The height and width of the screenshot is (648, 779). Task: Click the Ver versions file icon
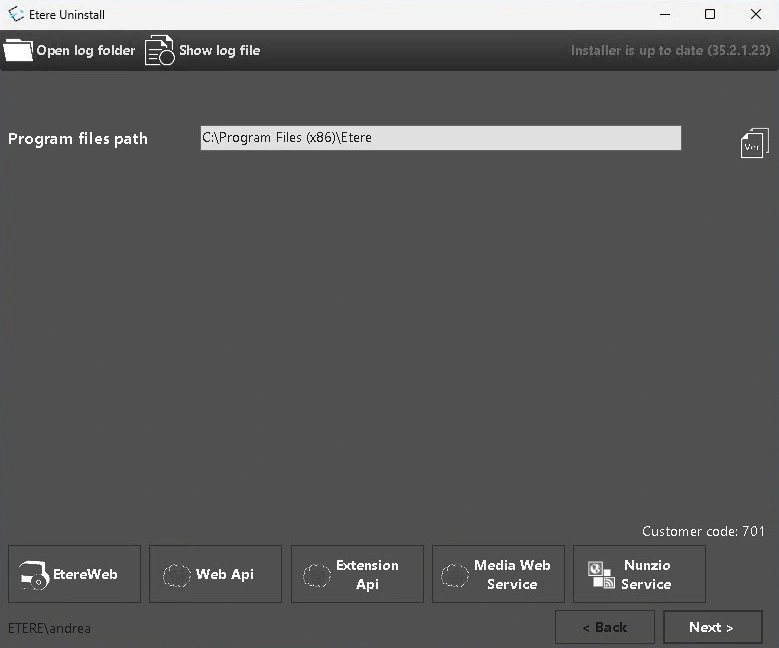[754, 143]
